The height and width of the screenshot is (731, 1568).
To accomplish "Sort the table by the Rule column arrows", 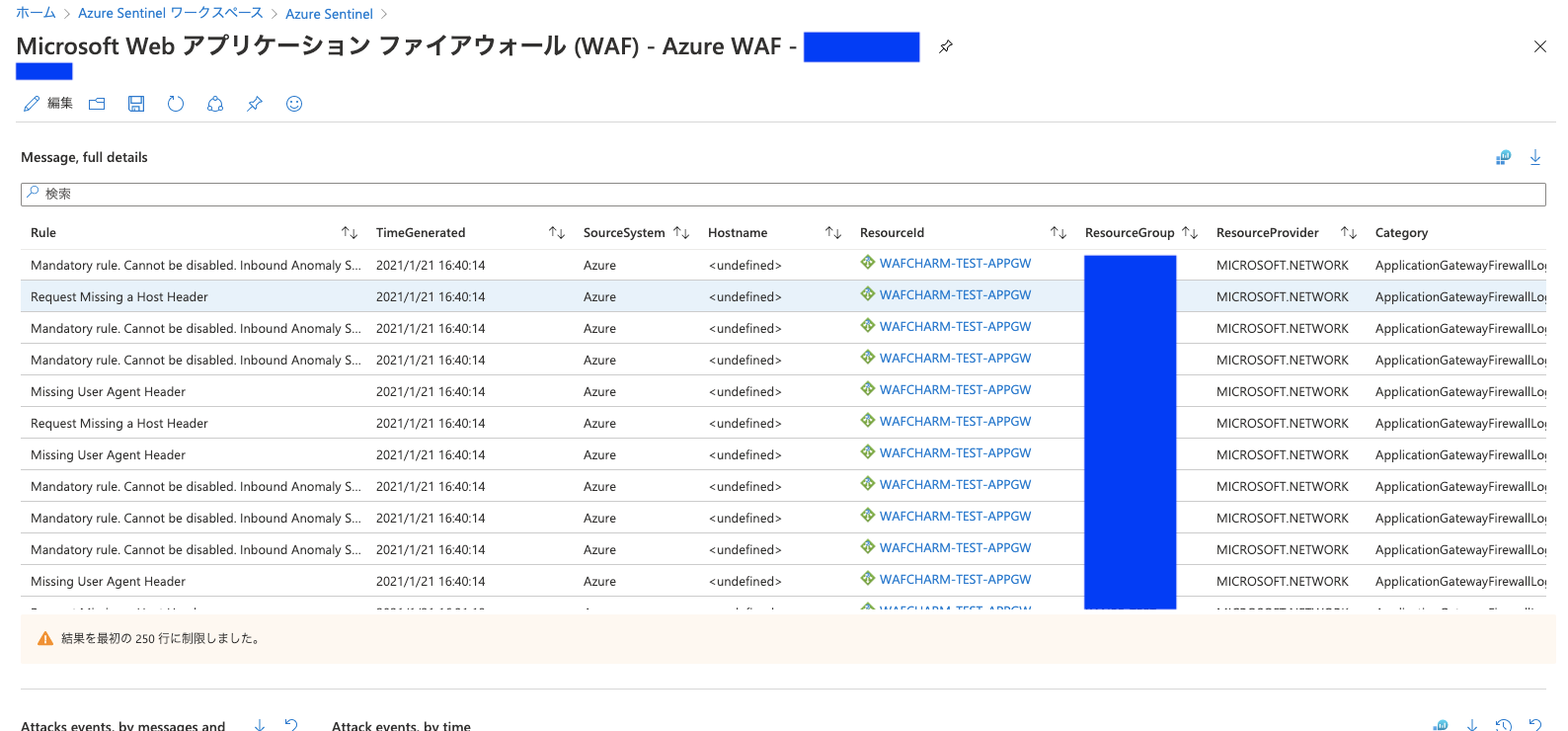I will 350,233.
